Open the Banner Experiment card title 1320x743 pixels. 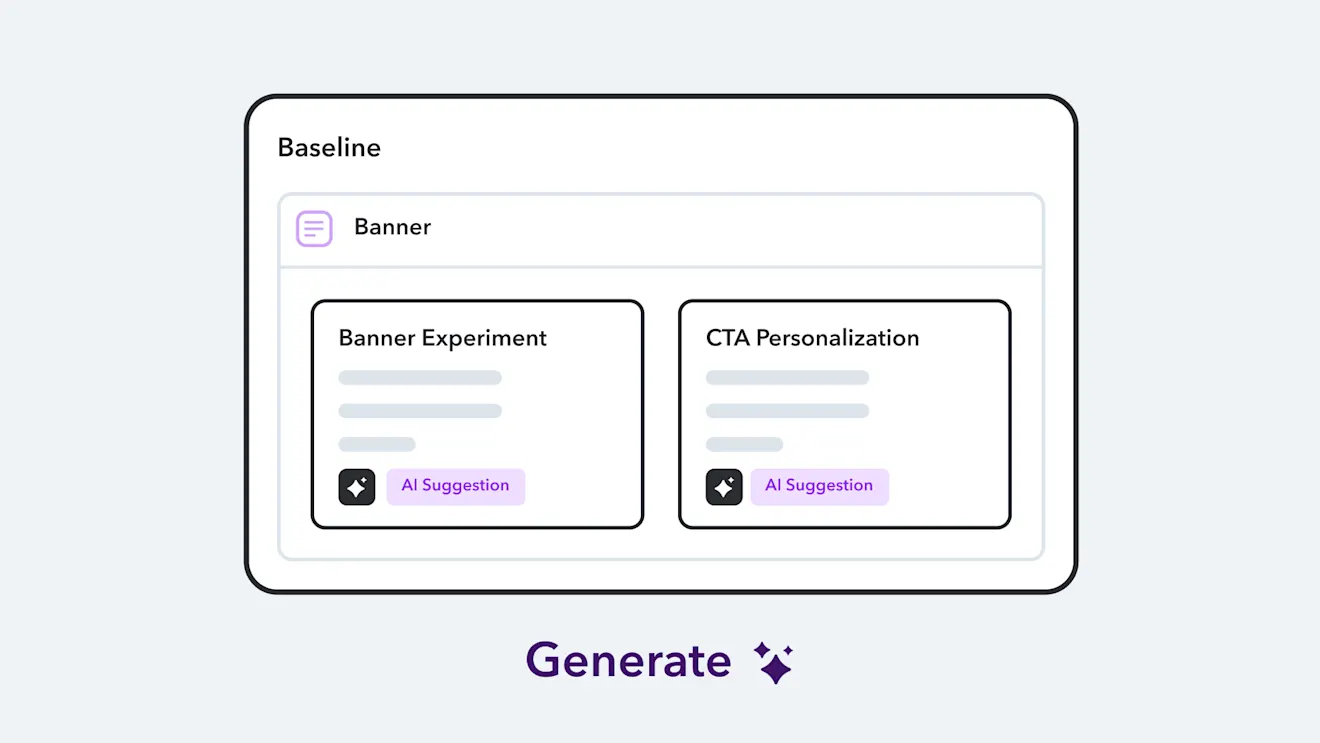click(x=443, y=338)
